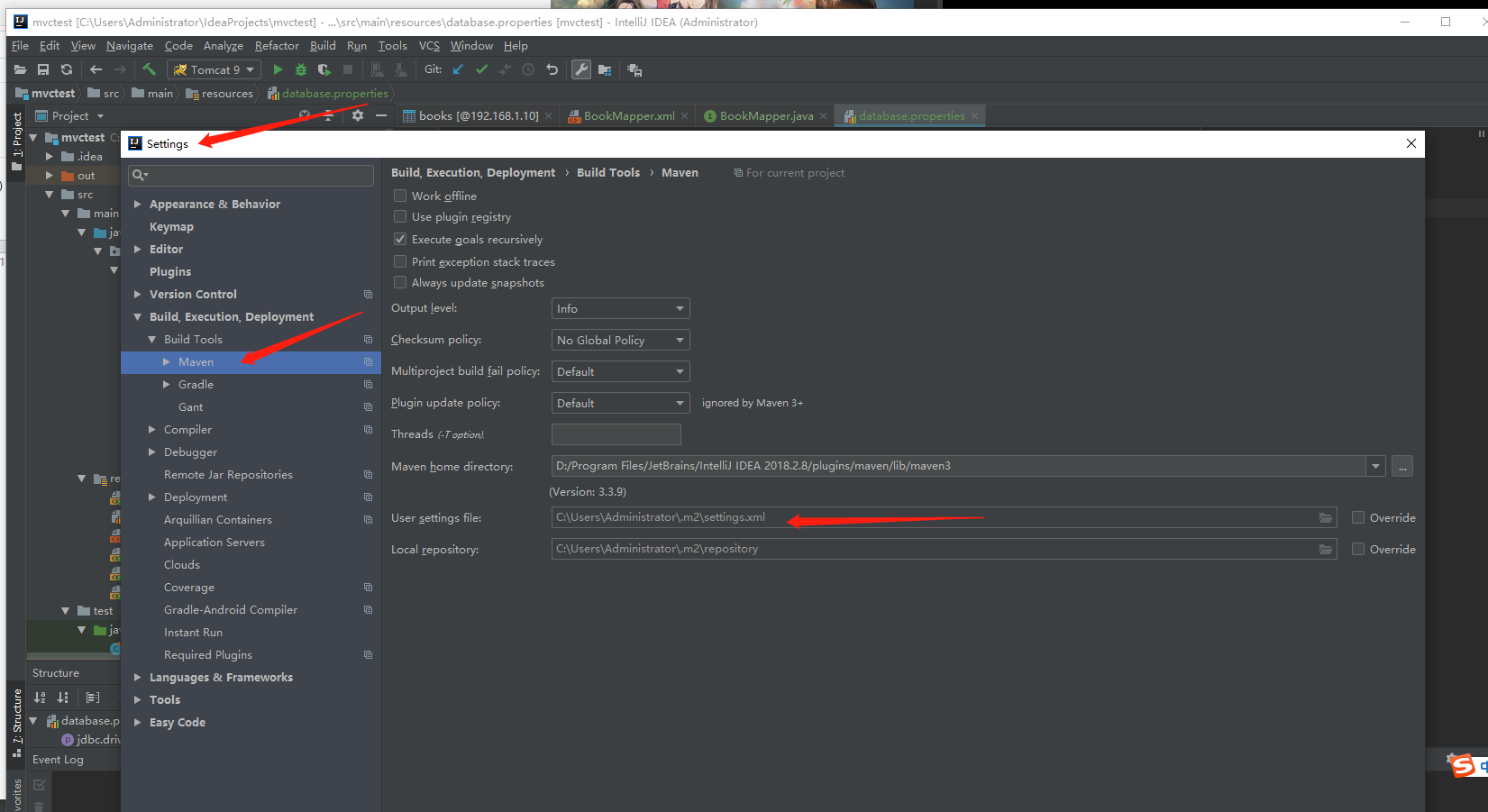
Task: Click the Threads (-T option) input field
Action: (616, 434)
